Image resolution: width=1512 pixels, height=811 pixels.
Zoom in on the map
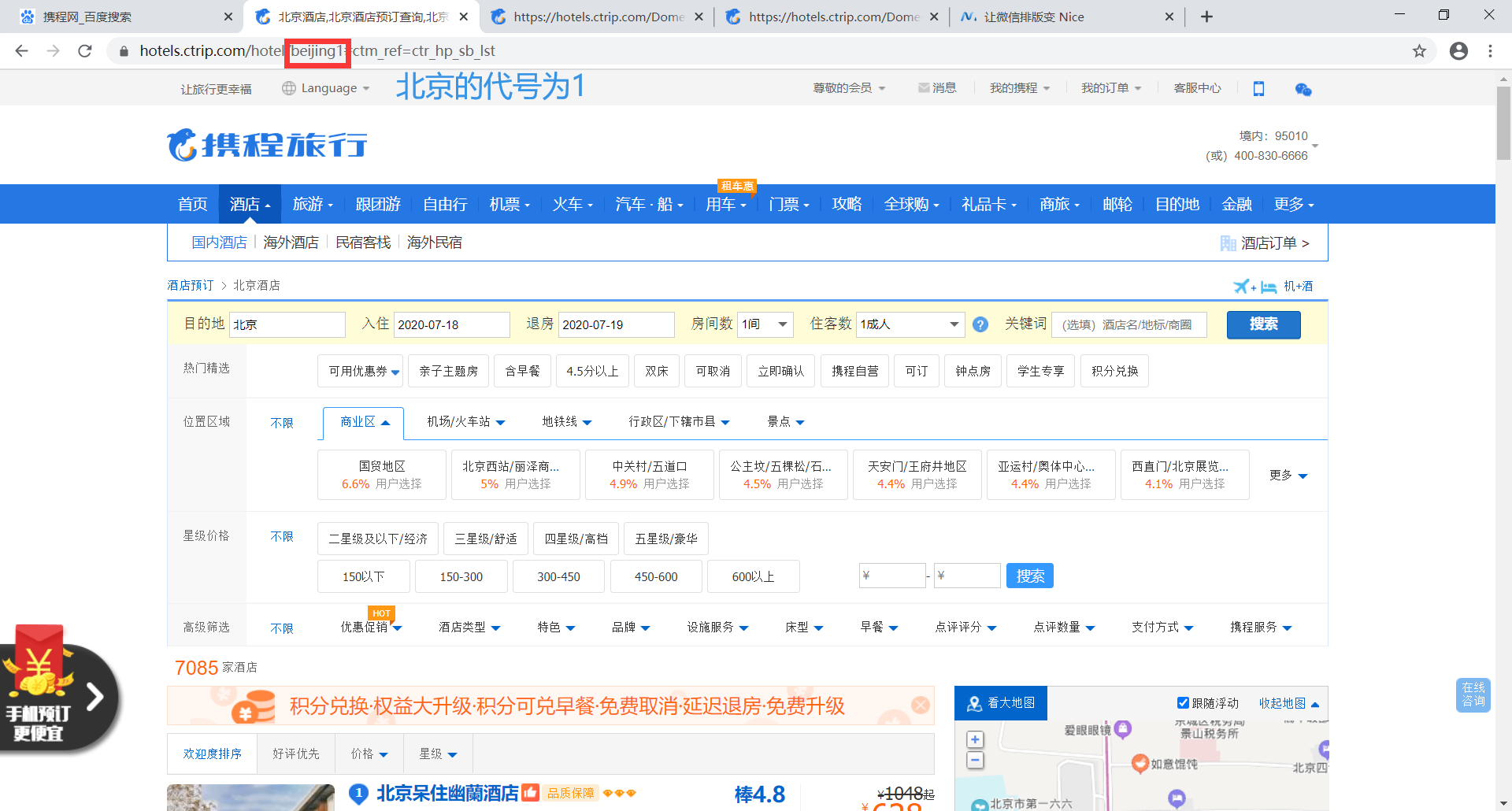click(x=975, y=739)
